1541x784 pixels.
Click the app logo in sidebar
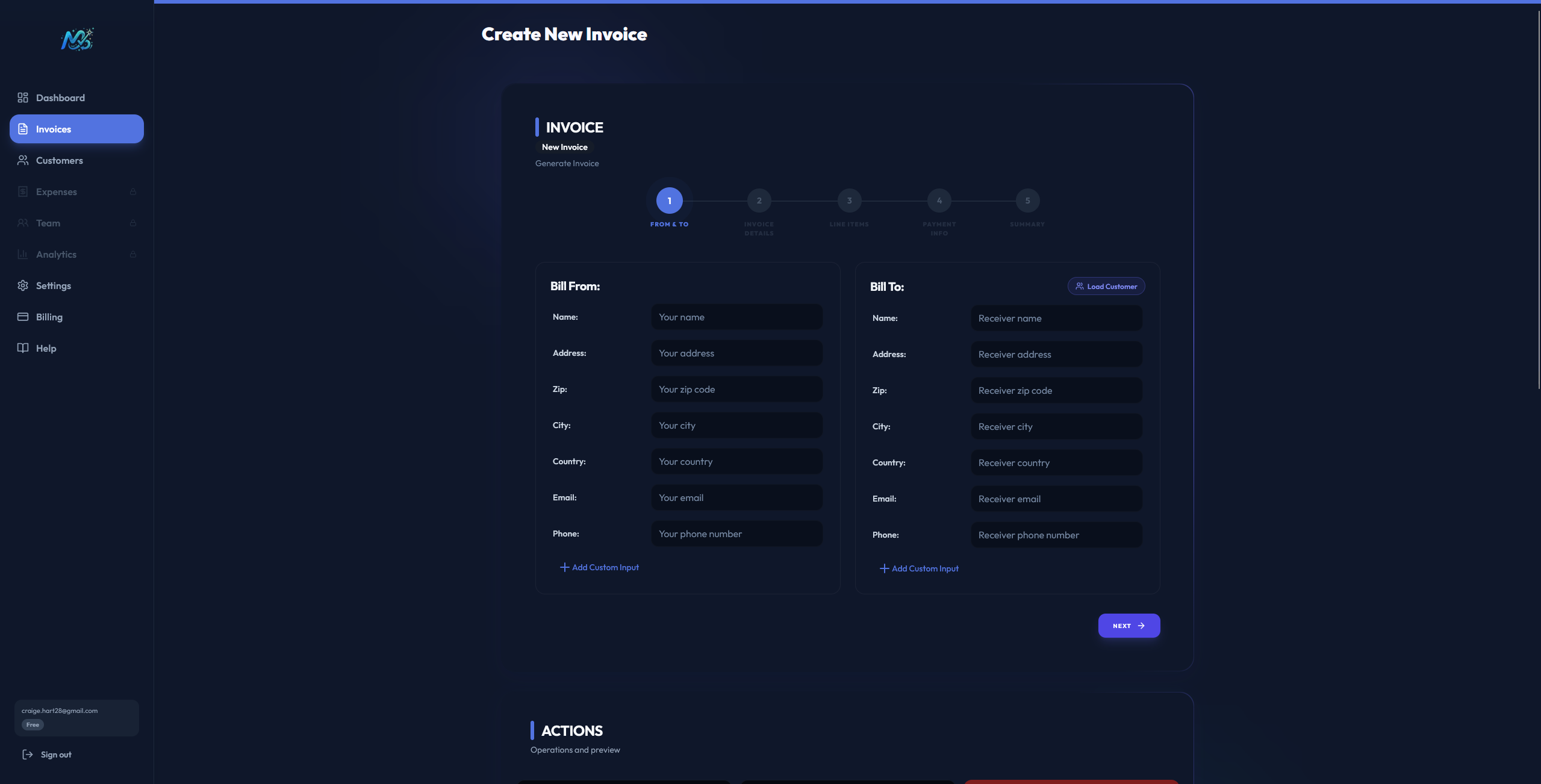click(x=77, y=40)
